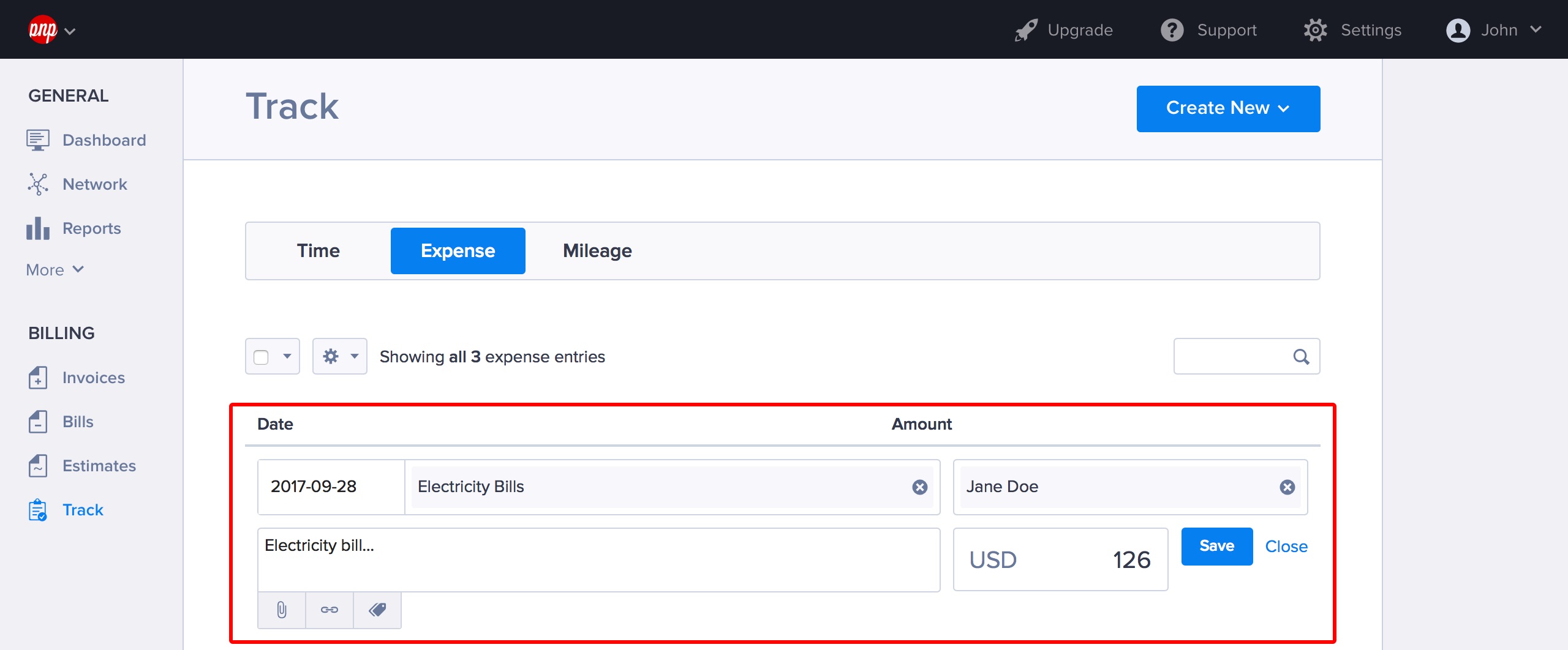Remove Jane Doe from the field

point(1287,487)
